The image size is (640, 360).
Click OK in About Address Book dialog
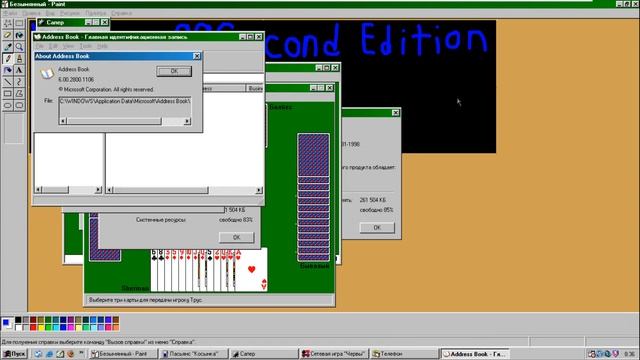174,71
